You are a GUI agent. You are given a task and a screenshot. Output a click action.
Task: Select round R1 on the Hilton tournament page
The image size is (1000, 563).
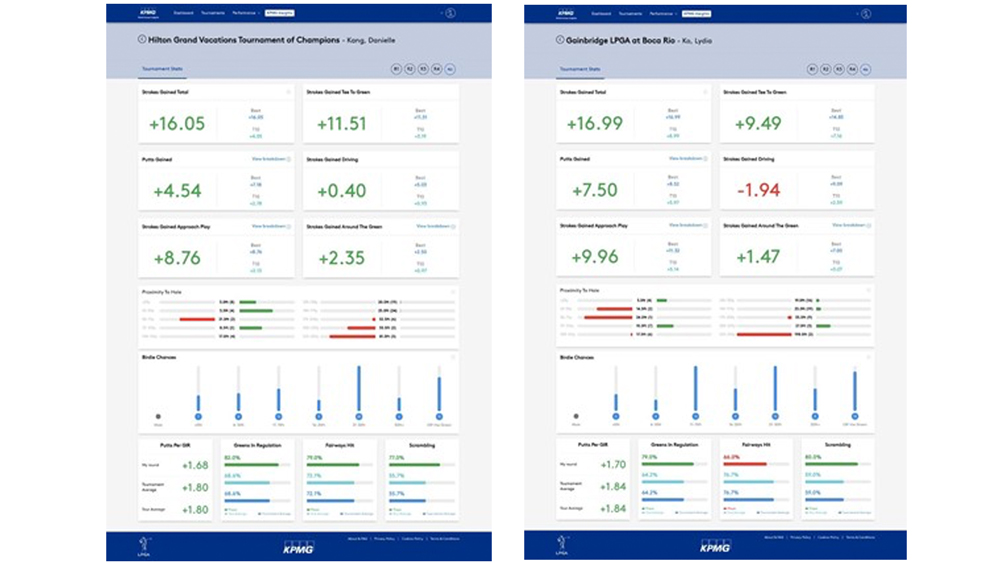396,69
